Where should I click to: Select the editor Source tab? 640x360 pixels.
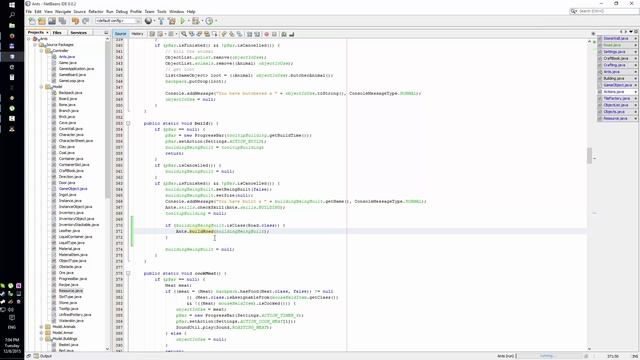120,34
